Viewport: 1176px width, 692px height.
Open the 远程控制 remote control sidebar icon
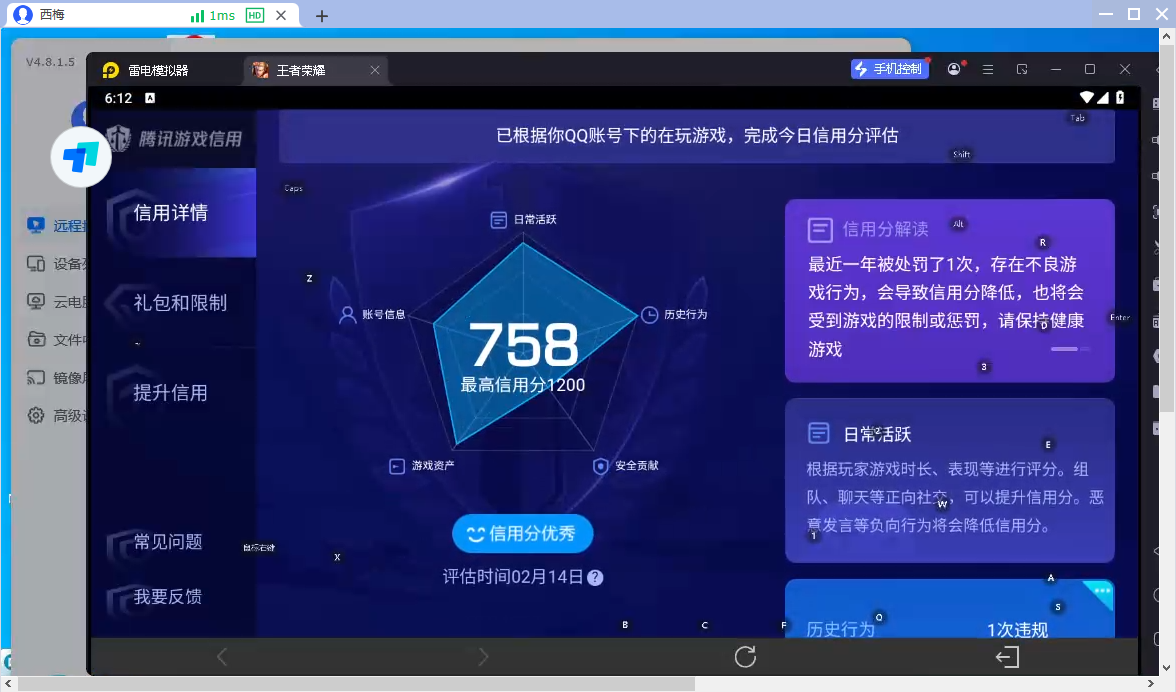click(34, 225)
